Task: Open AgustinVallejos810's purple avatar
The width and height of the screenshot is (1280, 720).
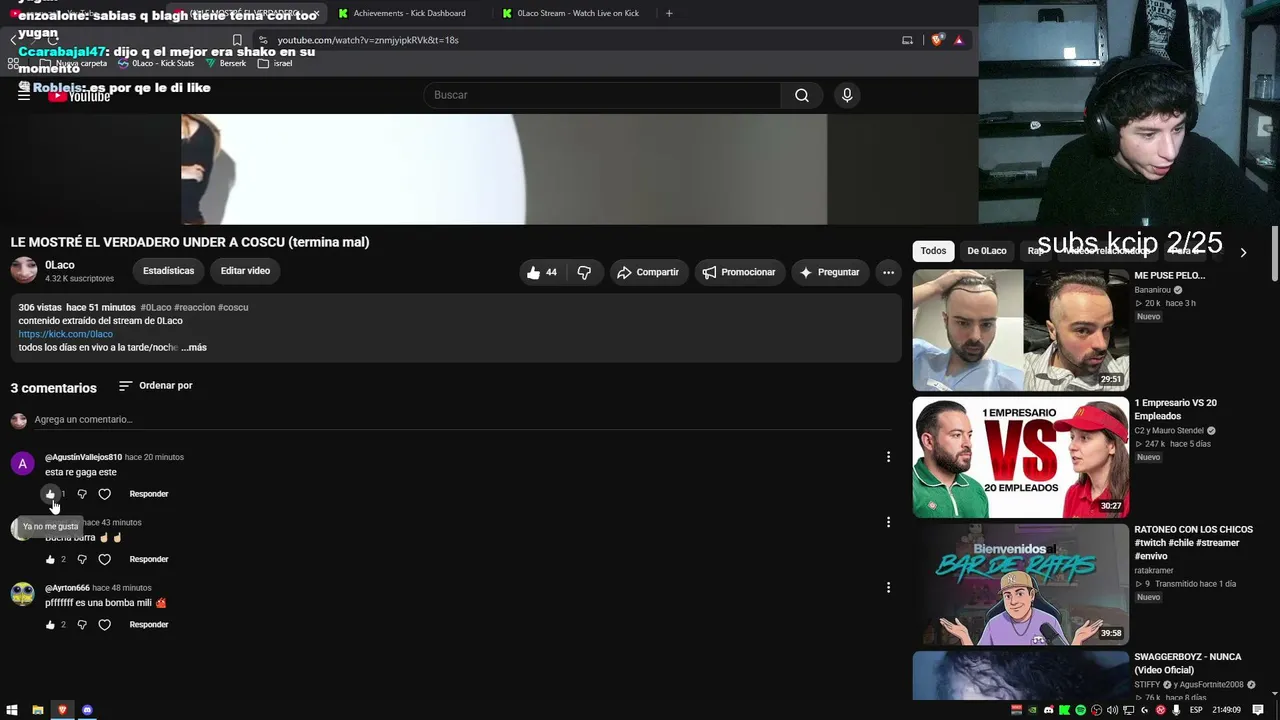Action: click(23, 464)
